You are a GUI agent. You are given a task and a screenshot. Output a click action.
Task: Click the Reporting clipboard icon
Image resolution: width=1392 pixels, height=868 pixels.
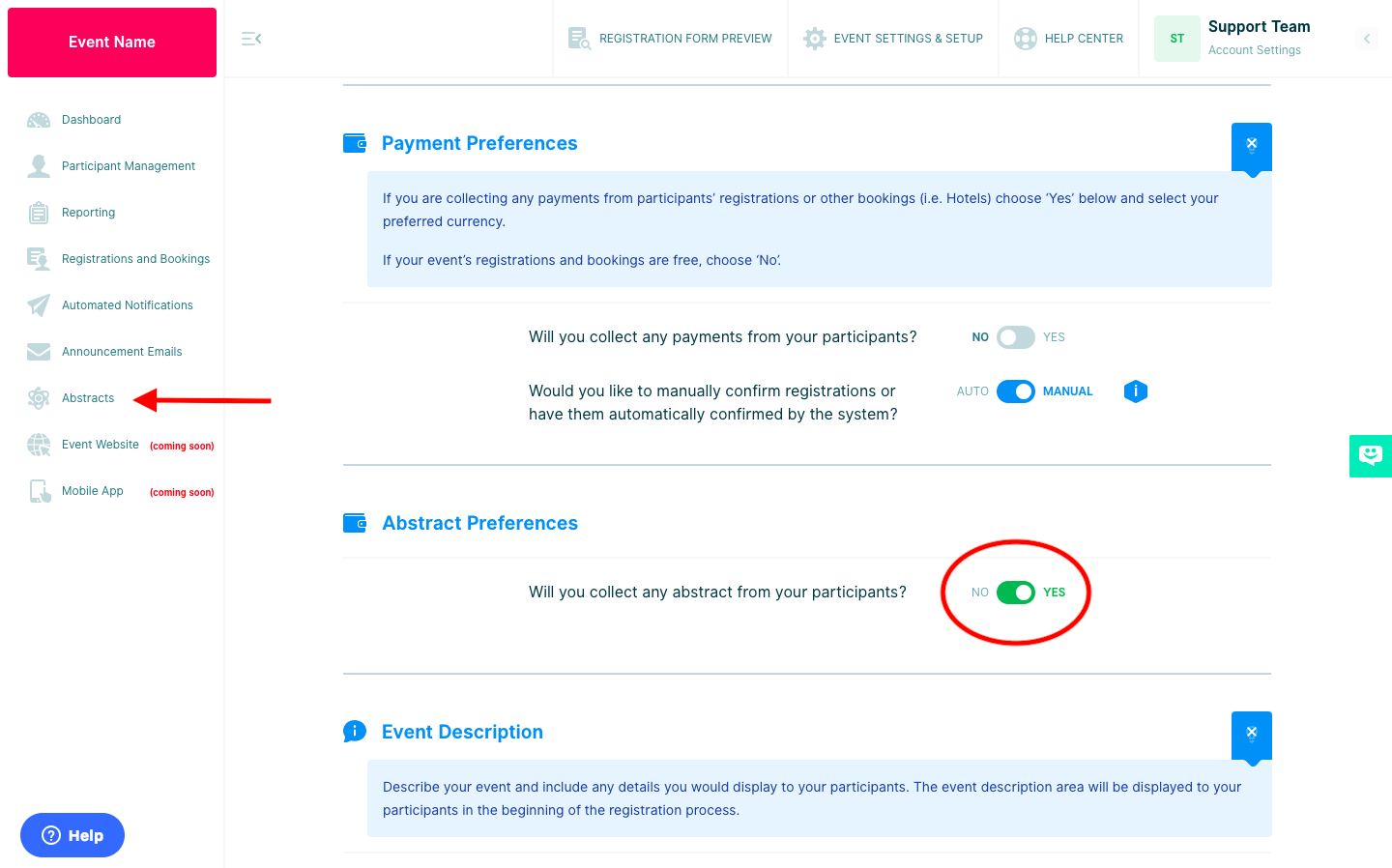coord(39,213)
